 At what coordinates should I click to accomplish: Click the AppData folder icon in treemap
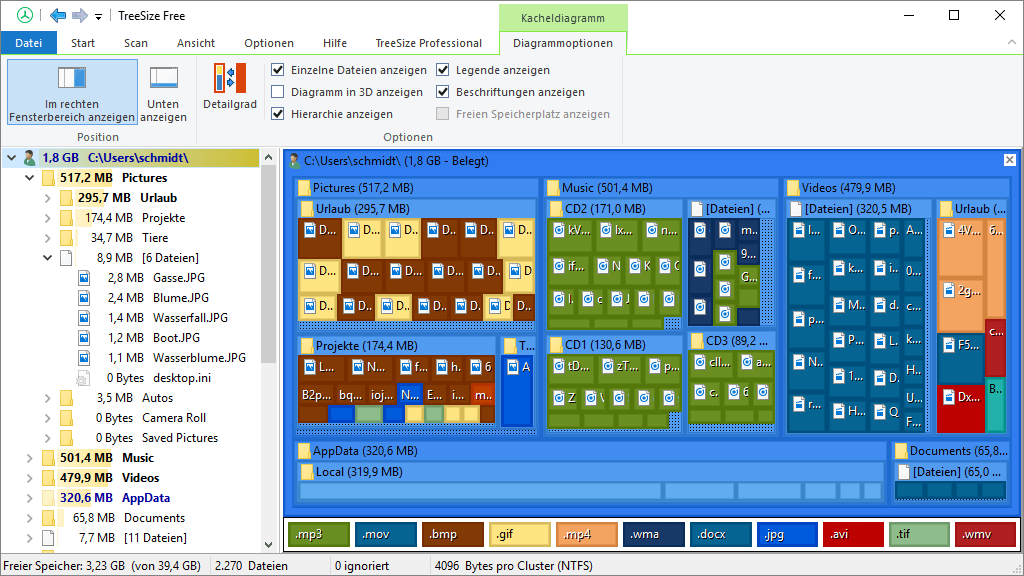[x=304, y=451]
